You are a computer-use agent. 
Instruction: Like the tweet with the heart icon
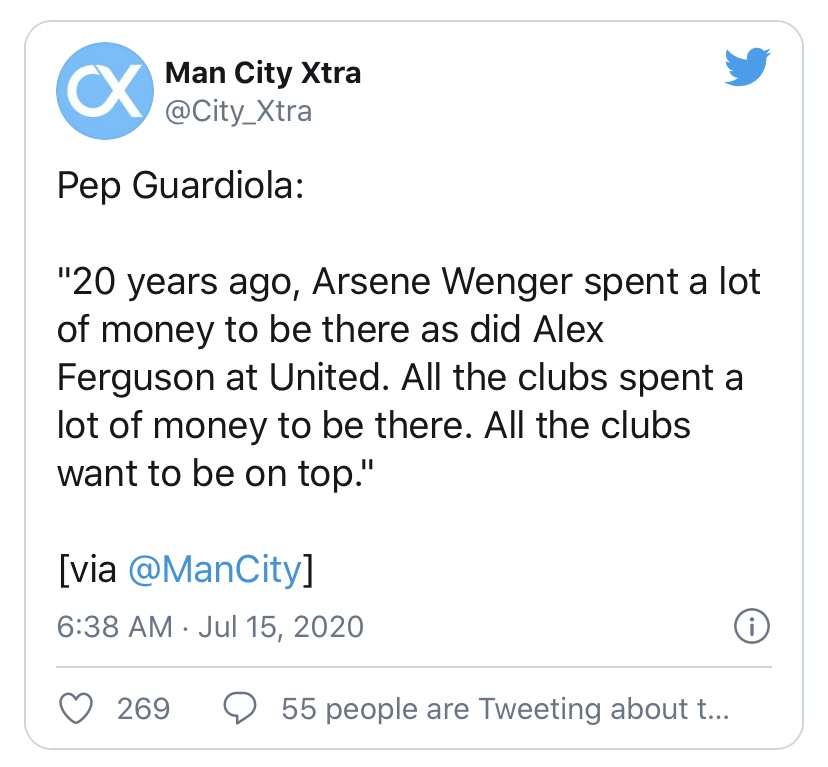75,709
